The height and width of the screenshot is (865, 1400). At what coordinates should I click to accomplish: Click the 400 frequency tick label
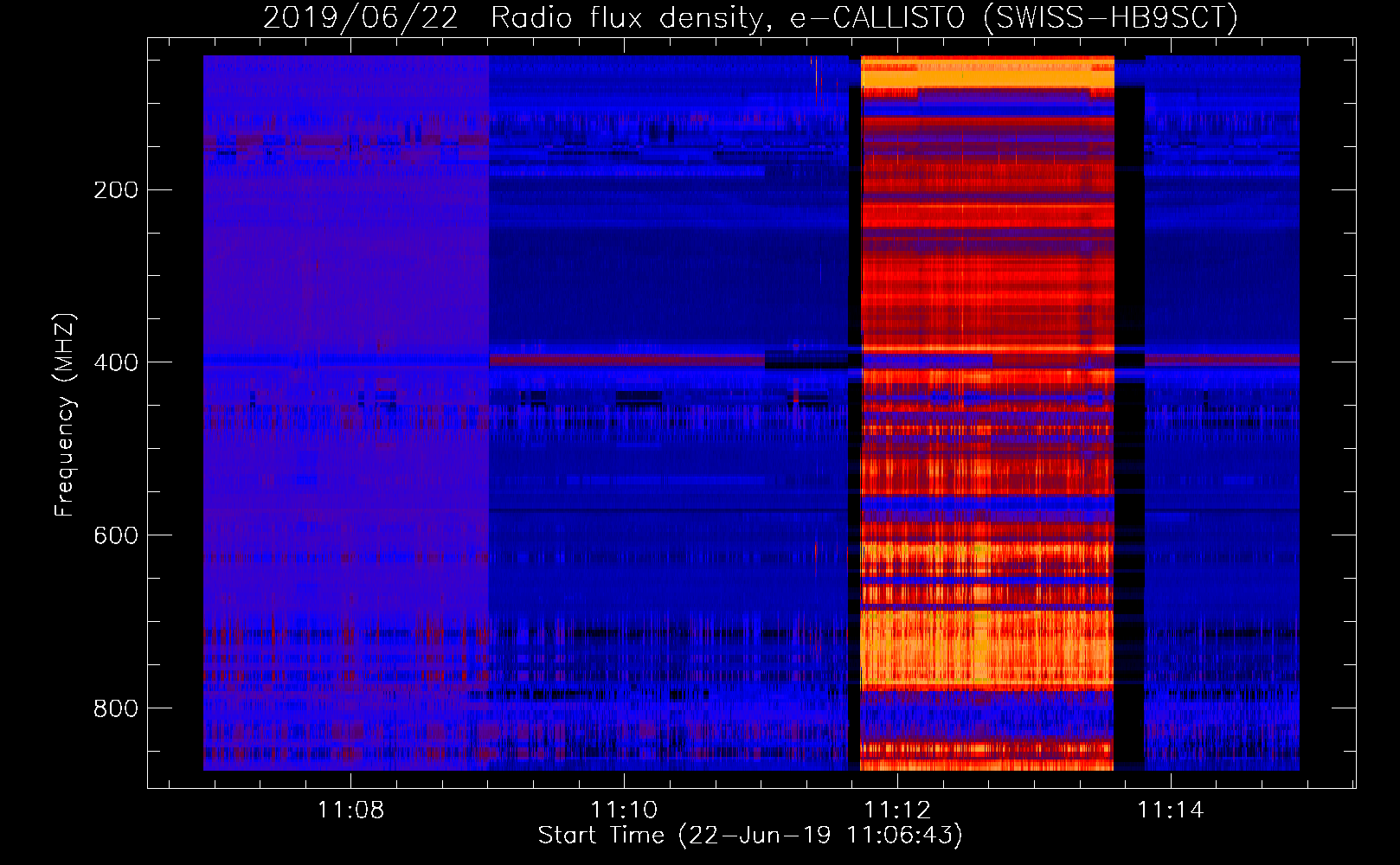[x=116, y=362]
